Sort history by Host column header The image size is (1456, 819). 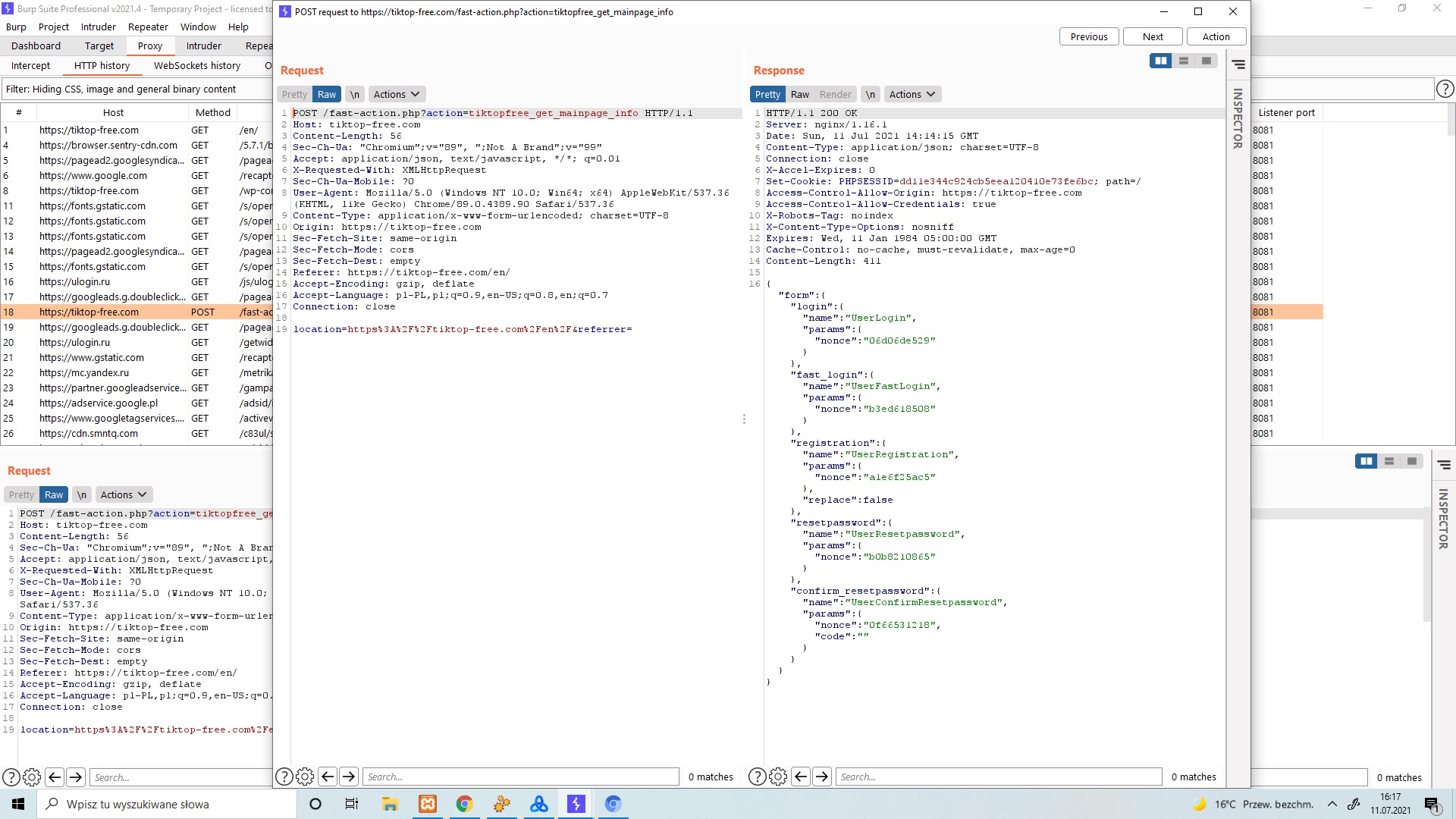(x=113, y=112)
